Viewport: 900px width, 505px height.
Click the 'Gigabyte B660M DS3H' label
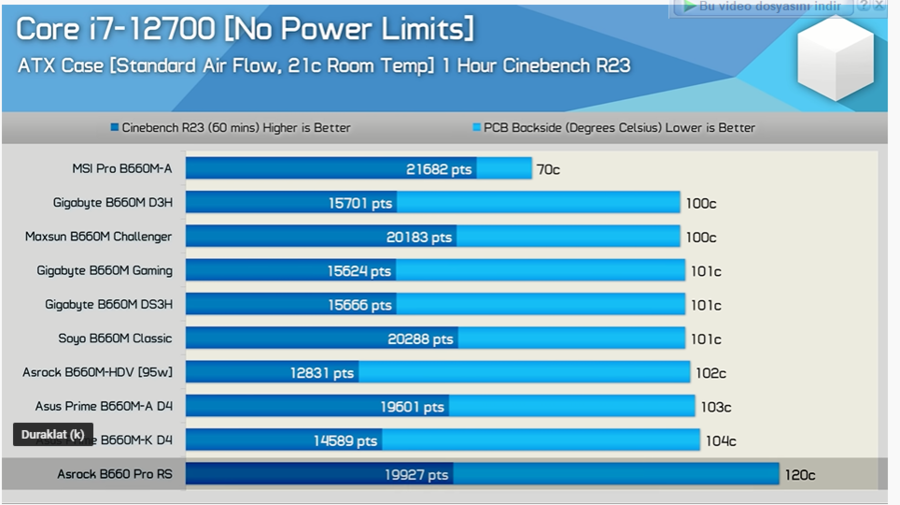(x=108, y=304)
